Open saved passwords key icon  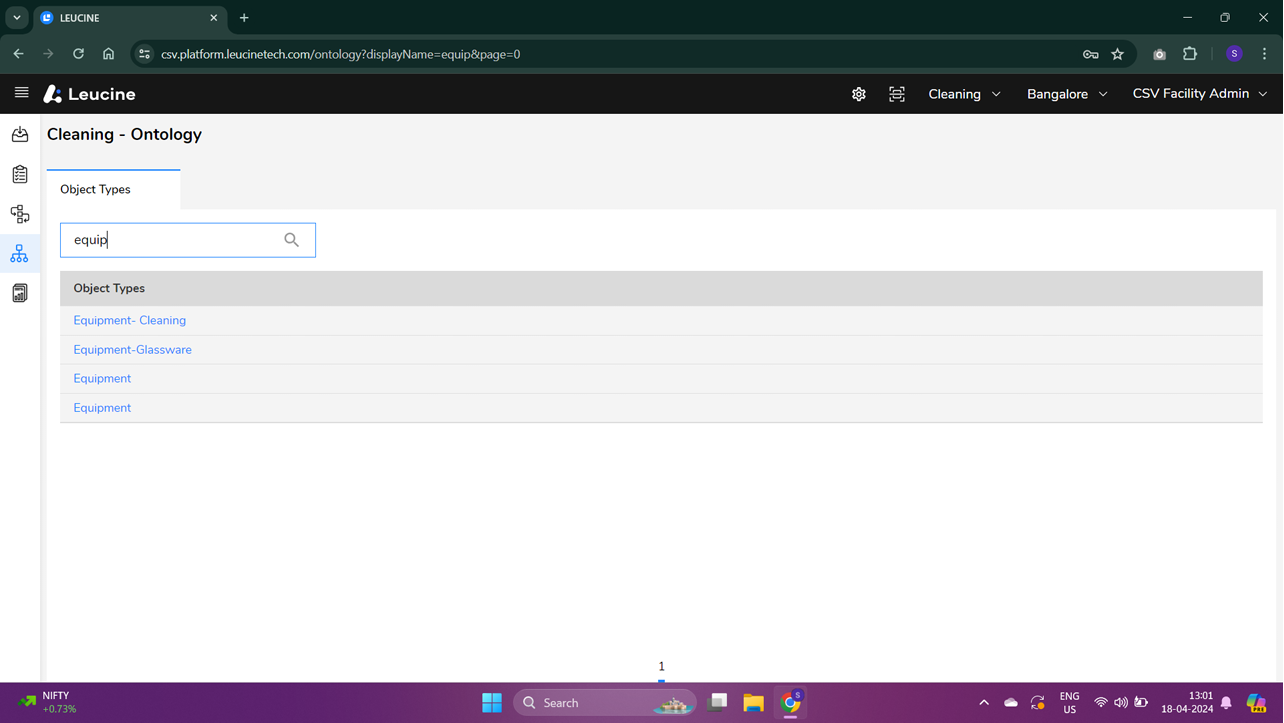[x=1091, y=54]
